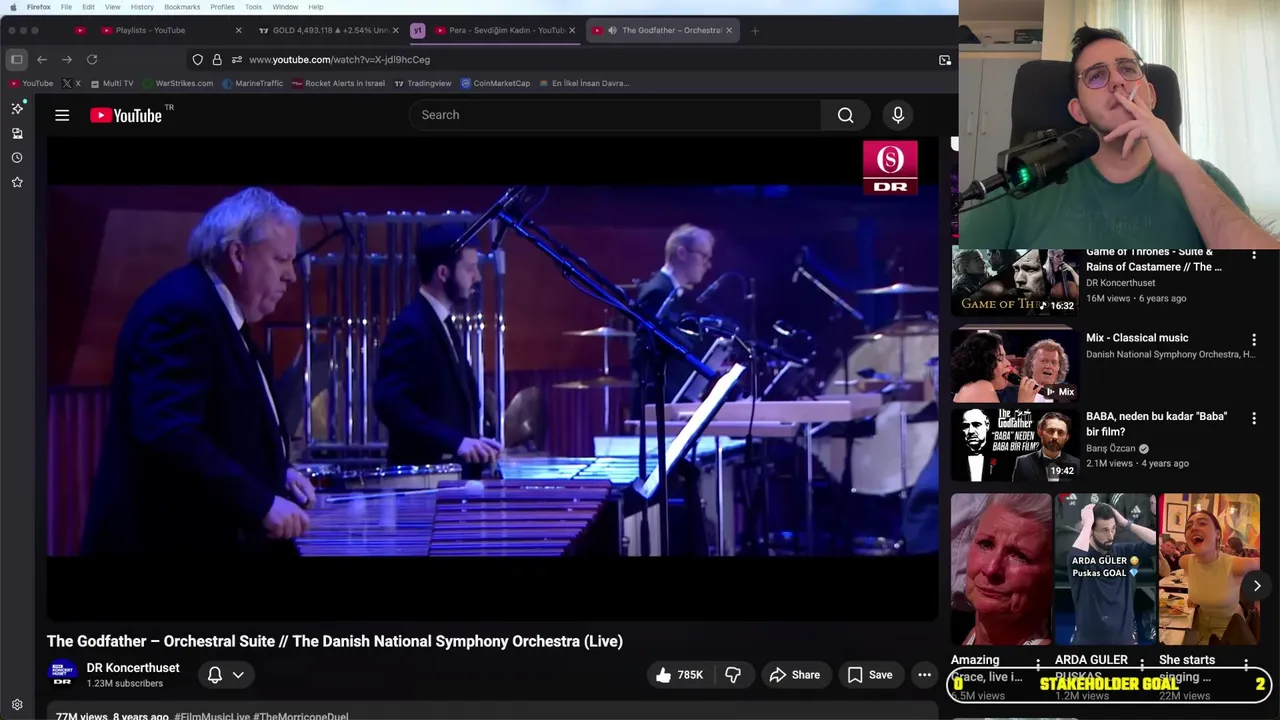Open the Profiles menu in menu bar
This screenshot has width=1280, height=720.
pyautogui.click(x=222, y=7)
